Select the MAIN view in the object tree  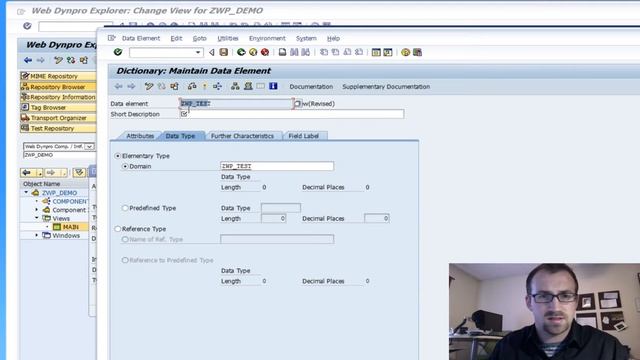coord(70,227)
